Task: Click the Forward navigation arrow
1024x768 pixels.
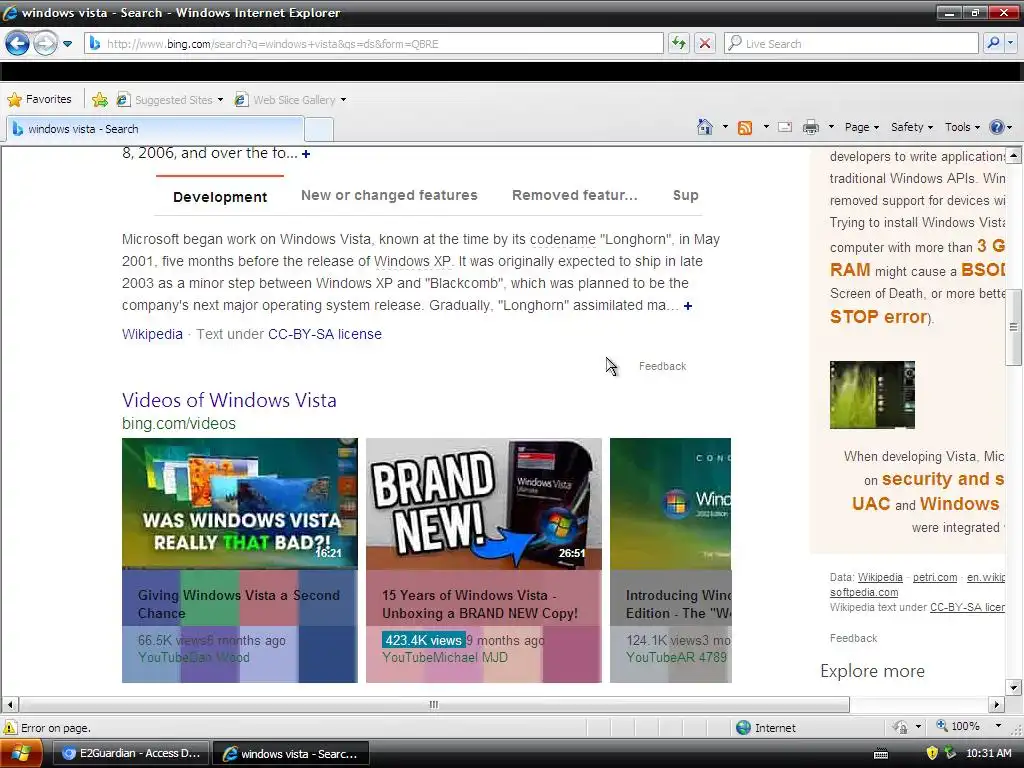Action: coord(45,44)
